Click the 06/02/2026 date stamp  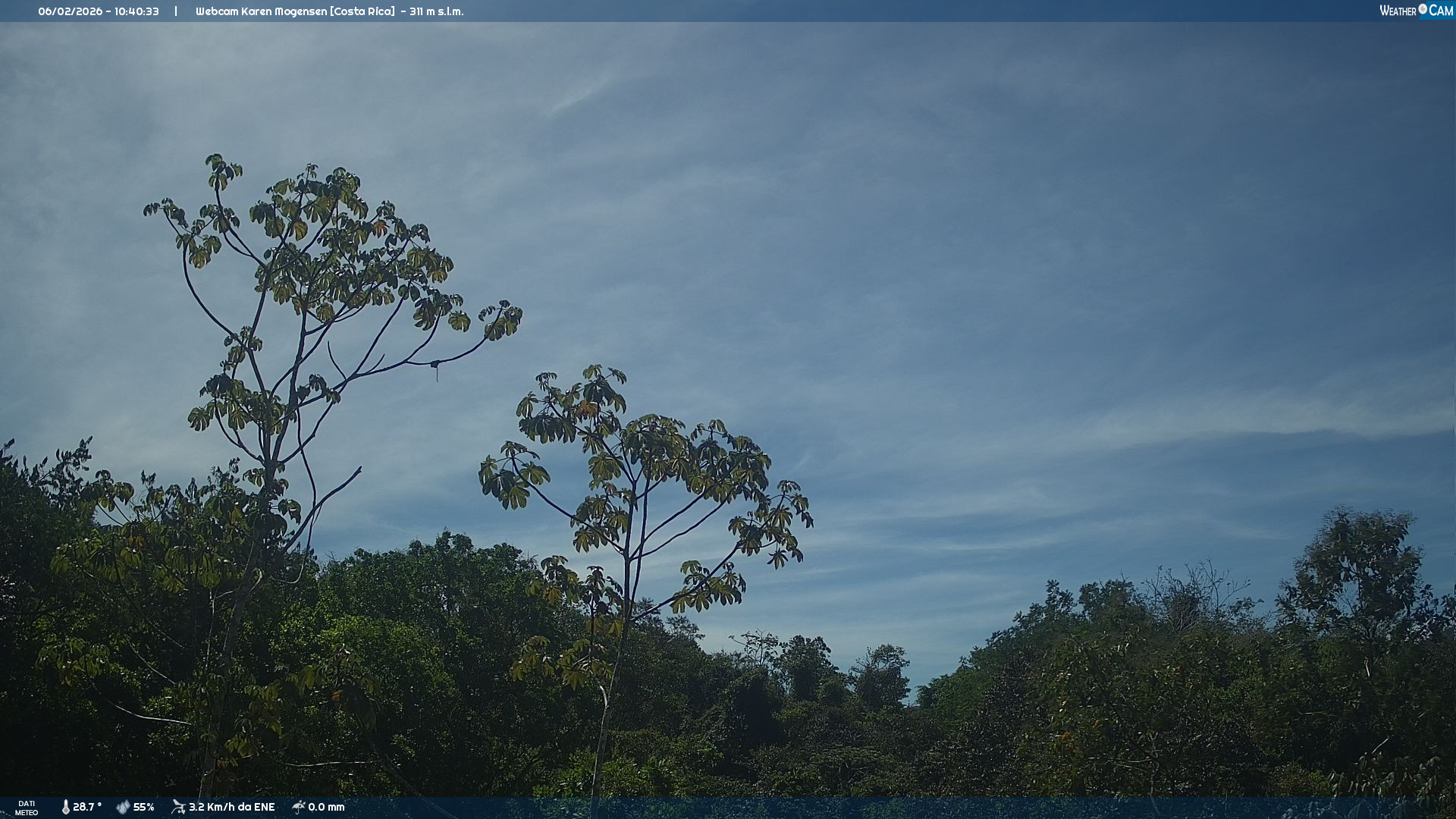click(x=70, y=11)
